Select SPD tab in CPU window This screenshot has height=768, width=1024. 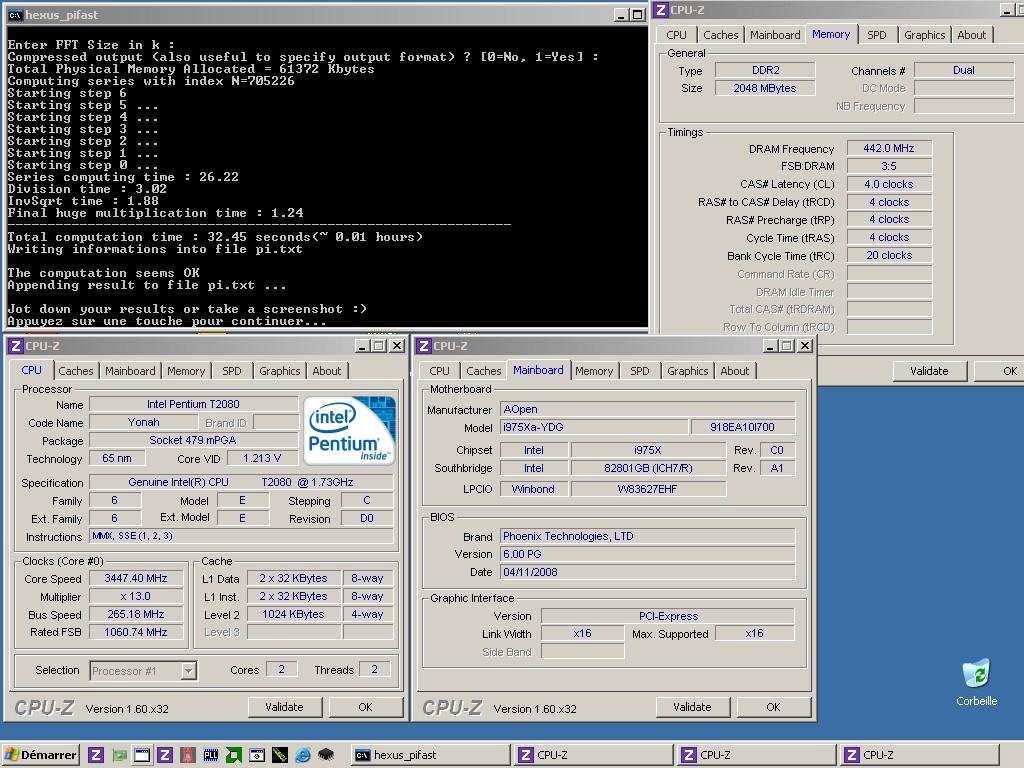coord(231,371)
